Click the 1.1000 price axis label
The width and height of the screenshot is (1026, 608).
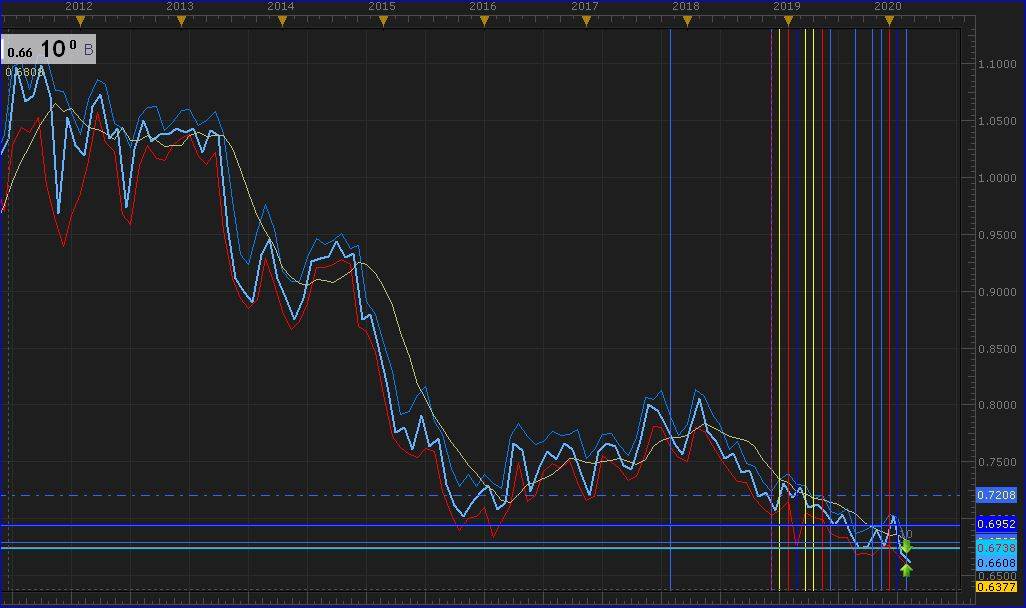tap(996, 64)
